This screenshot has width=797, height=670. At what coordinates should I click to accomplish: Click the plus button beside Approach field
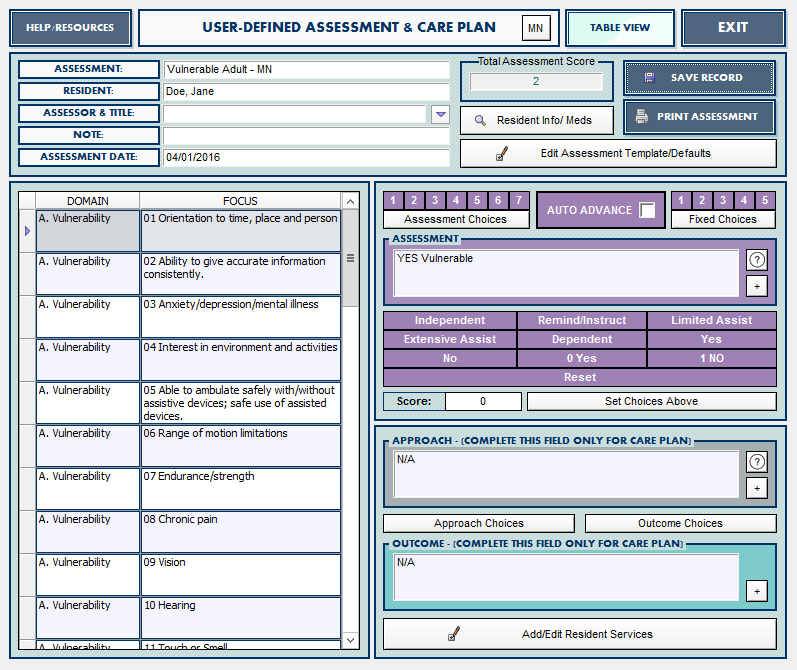click(757, 489)
